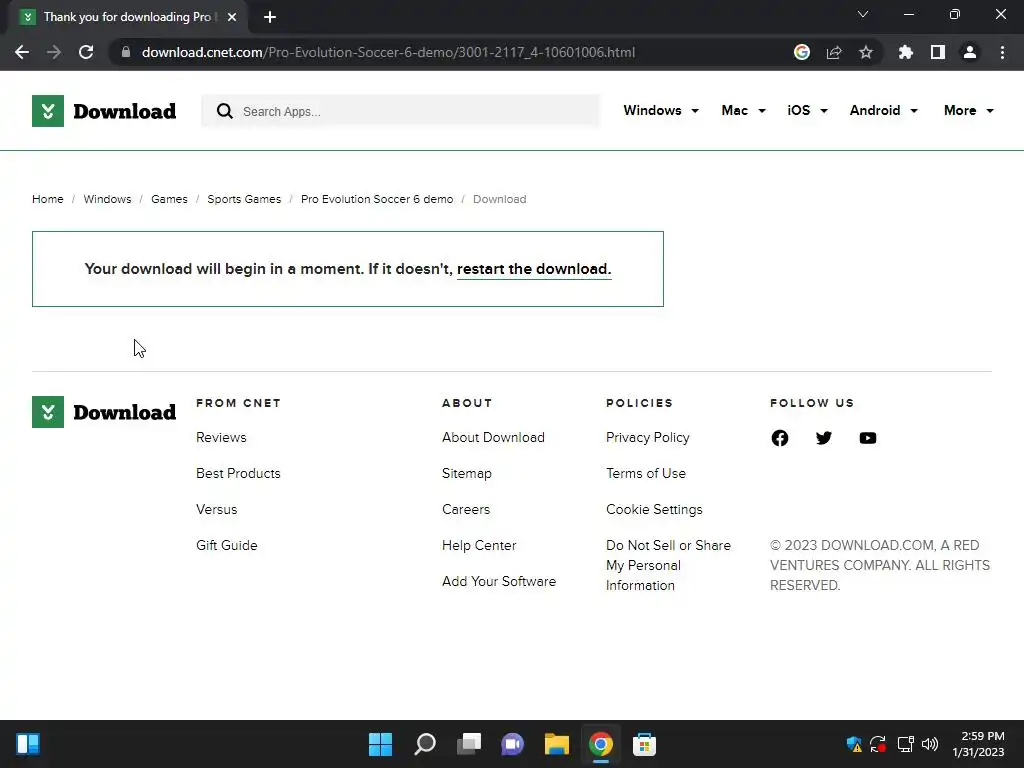Click the network icon in the system tray
Image resolution: width=1024 pixels, height=768 pixels.
(905, 744)
